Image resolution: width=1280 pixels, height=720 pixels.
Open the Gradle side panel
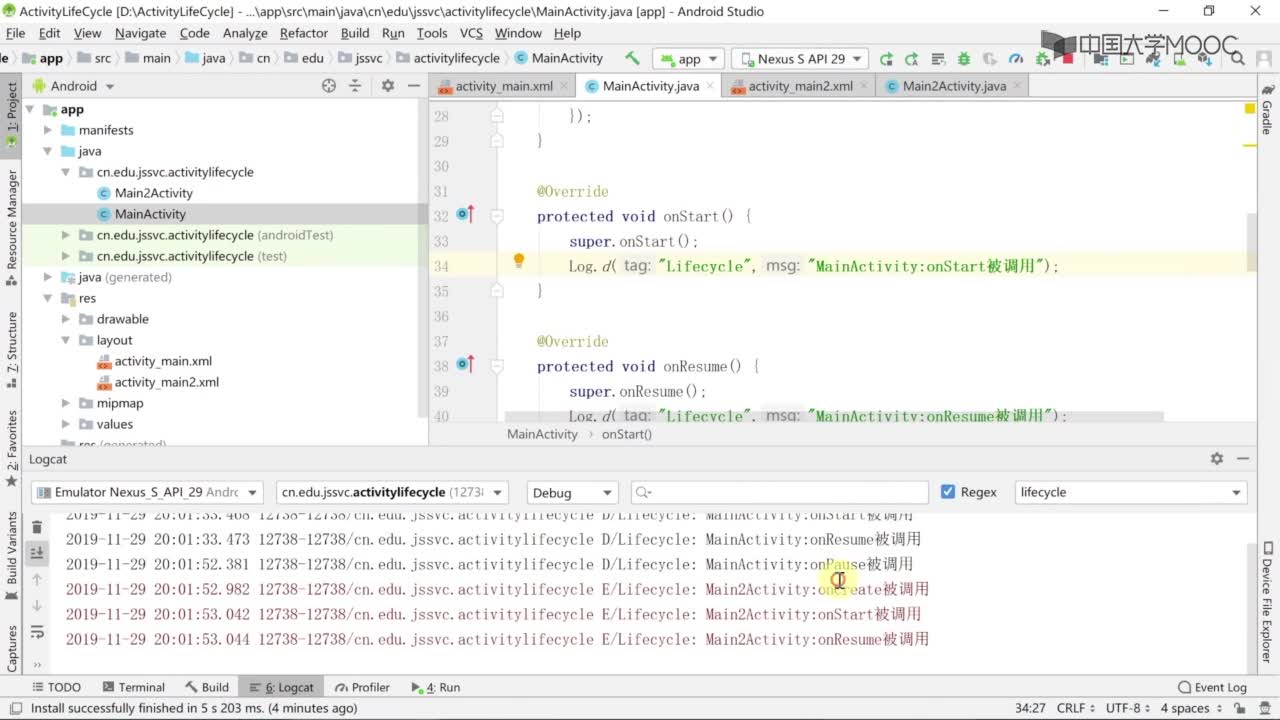coord(1267,110)
